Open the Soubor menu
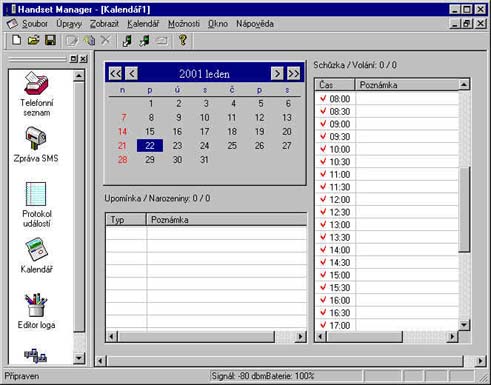Image resolution: width=491 pixels, height=385 pixels. [35, 24]
